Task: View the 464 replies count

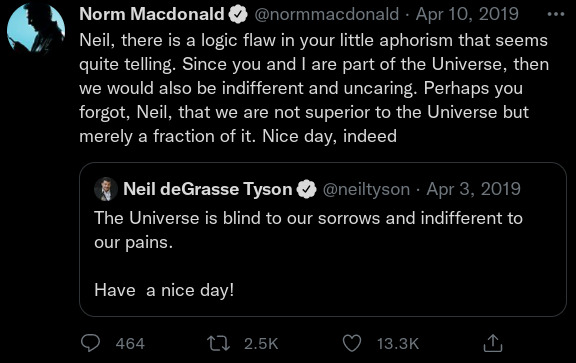Action: click(x=130, y=344)
